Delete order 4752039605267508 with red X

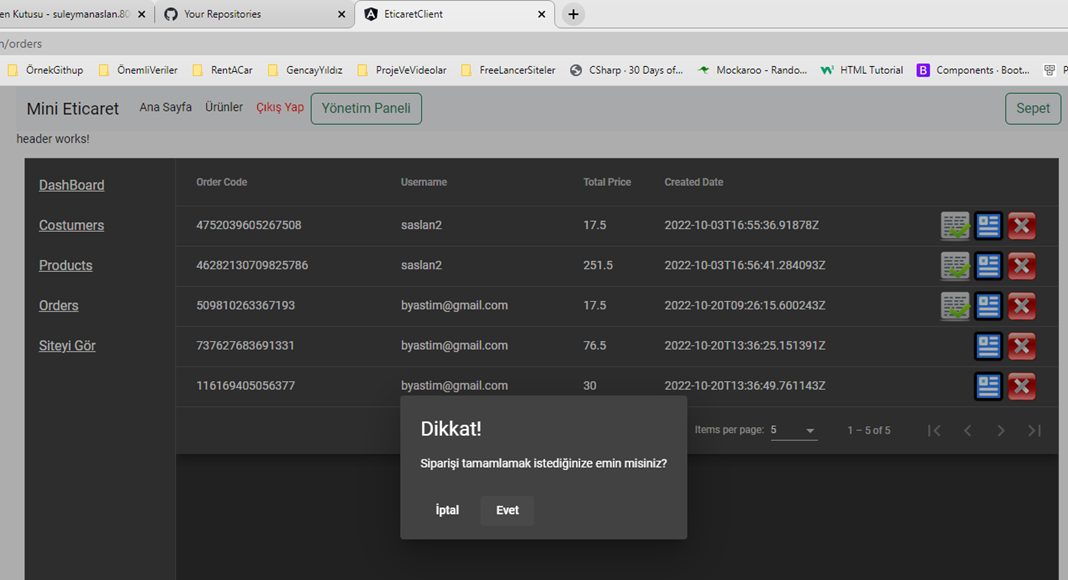[1021, 225]
